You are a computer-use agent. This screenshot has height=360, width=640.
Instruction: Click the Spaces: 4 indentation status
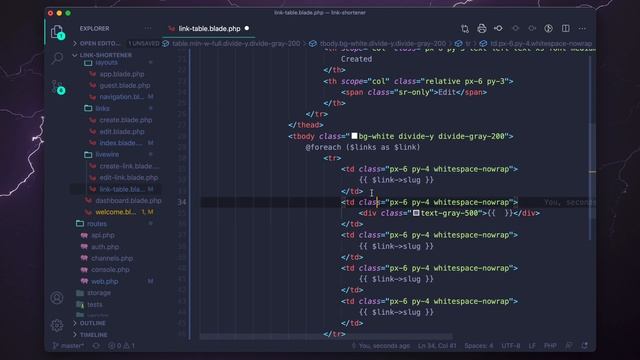click(x=478, y=346)
